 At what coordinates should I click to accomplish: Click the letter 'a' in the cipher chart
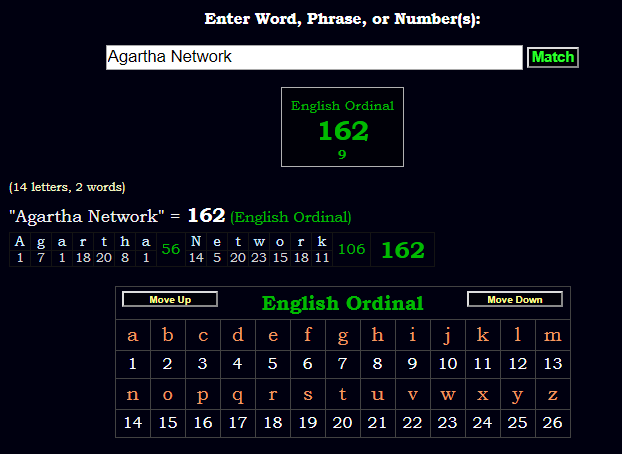(133, 335)
